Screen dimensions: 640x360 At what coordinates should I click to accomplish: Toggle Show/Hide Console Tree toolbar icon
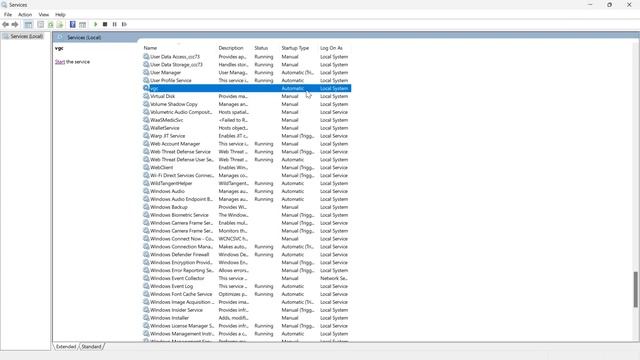tap(28, 24)
